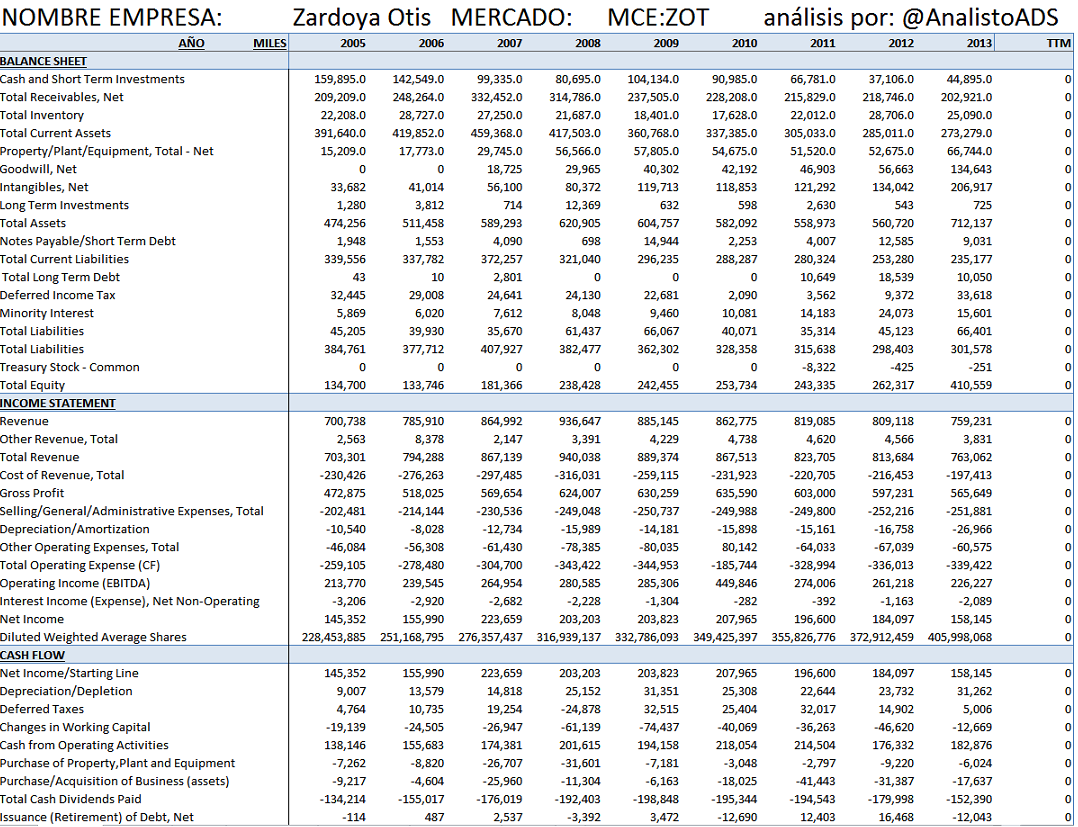
Task: Select the 2013 depreciation/amortization value -26,966
Action: [971, 529]
